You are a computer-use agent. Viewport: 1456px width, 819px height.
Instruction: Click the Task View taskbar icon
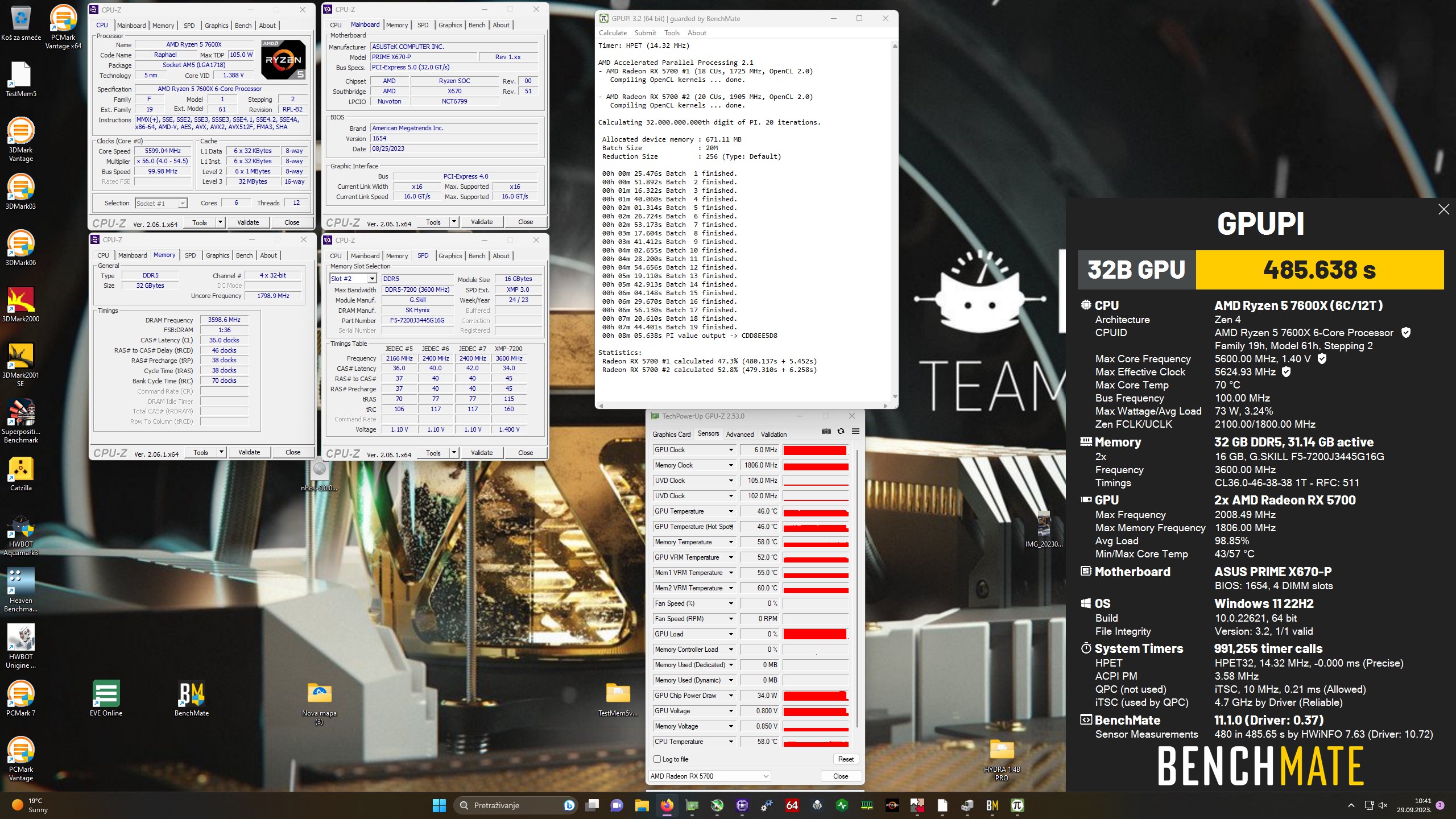tap(592, 805)
